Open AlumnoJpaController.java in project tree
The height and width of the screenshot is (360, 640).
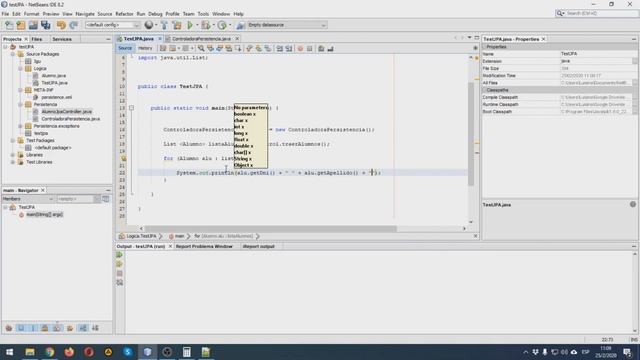pos(67,111)
